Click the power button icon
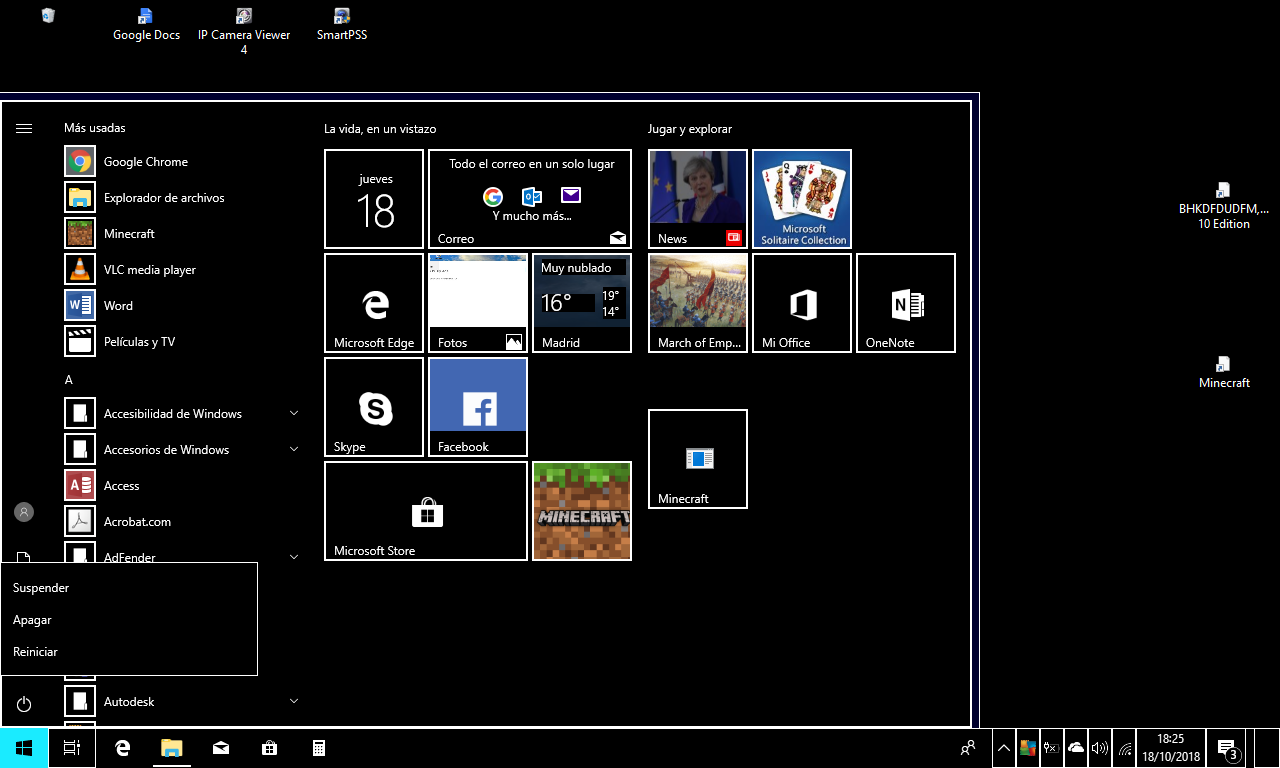The image size is (1280, 768). coord(24,704)
